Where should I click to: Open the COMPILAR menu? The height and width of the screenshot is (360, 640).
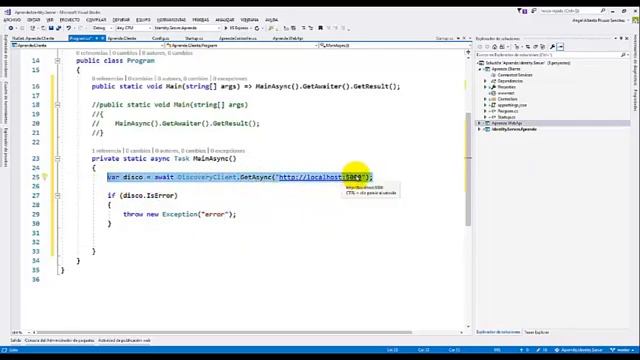point(96,20)
